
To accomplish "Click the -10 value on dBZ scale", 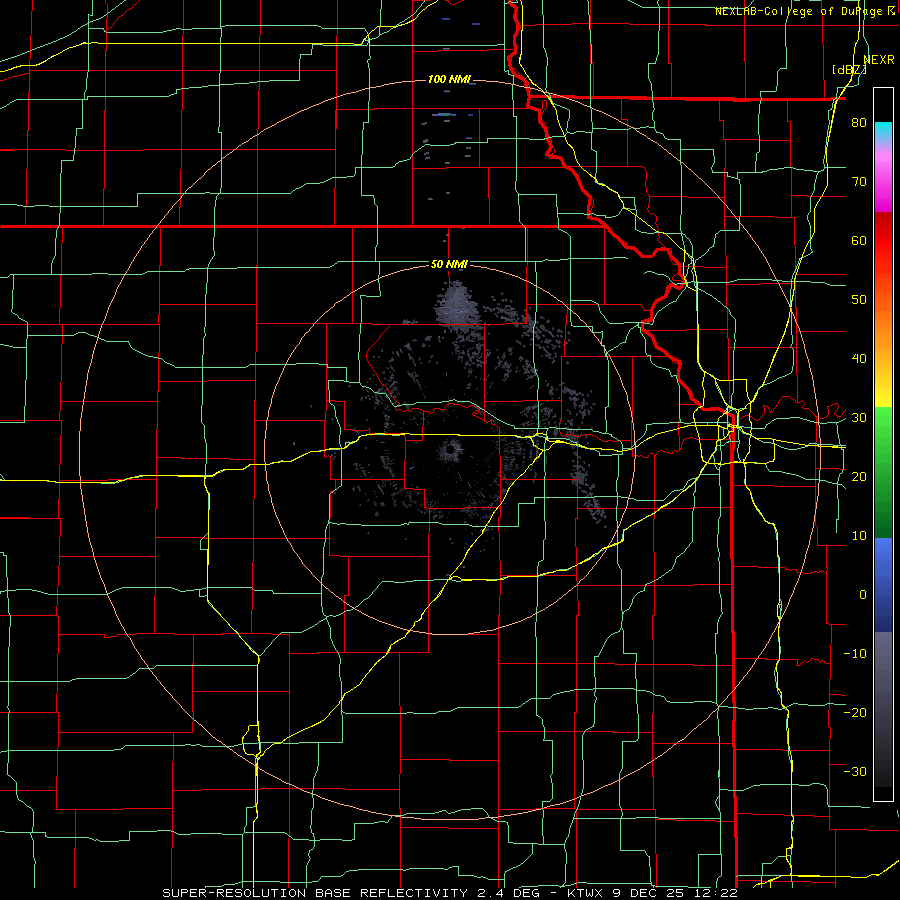I will [x=855, y=654].
